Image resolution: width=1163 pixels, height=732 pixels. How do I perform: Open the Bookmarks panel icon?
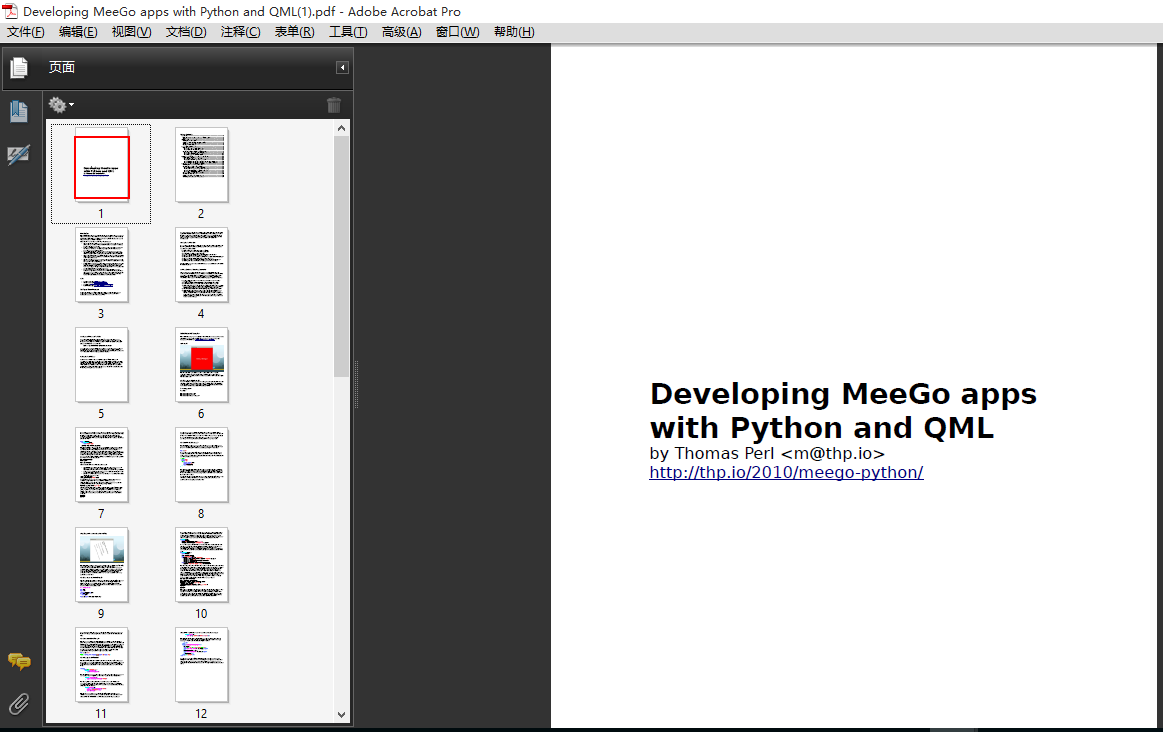pos(19,111)
